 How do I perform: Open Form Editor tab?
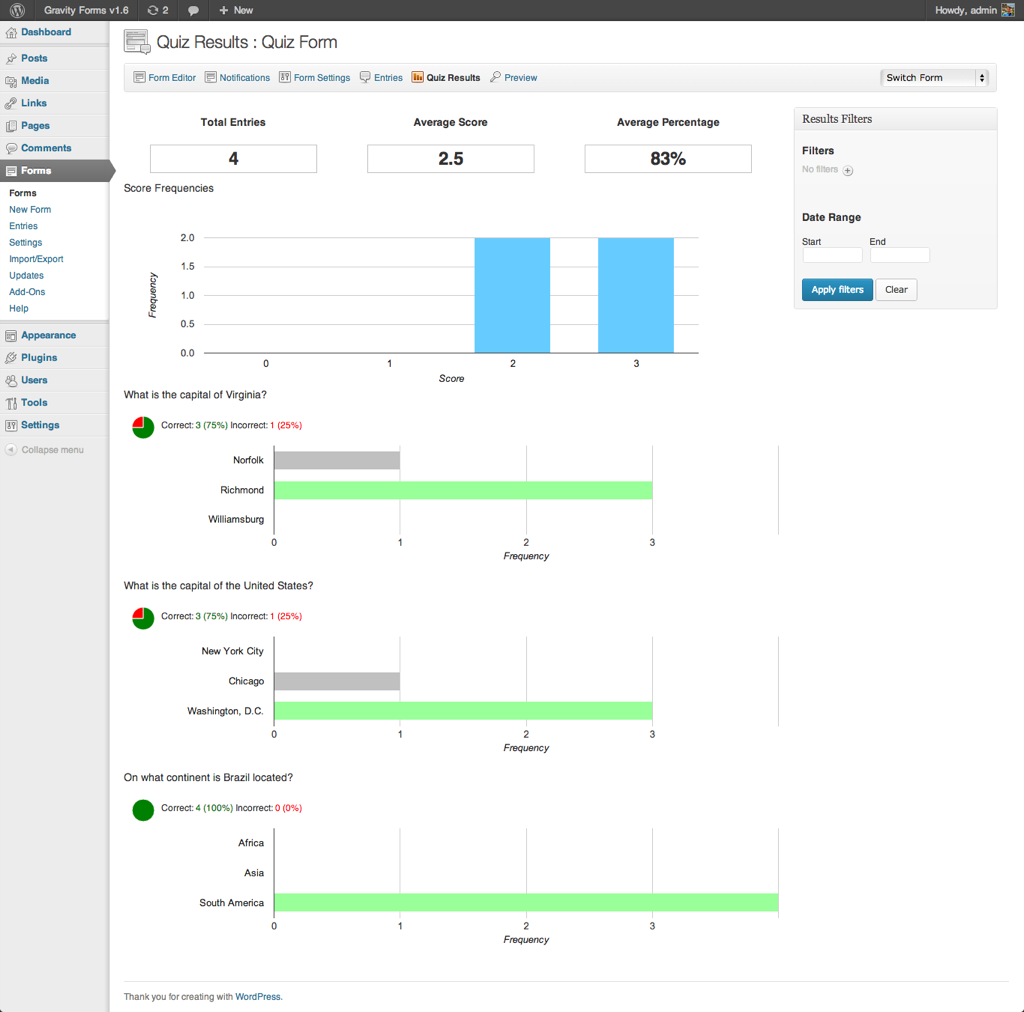(172, 78)
